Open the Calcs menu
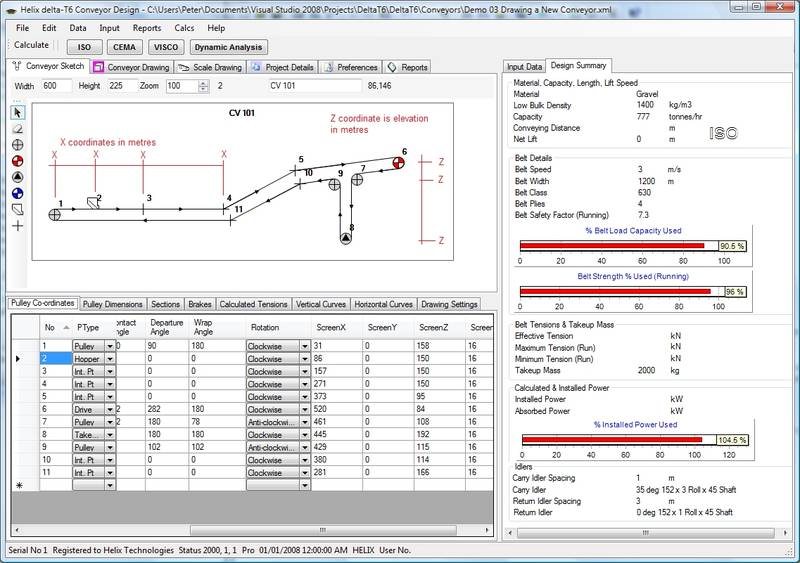Image resolution: width=800 pixels, height=563 pixels. coord(184,28)
